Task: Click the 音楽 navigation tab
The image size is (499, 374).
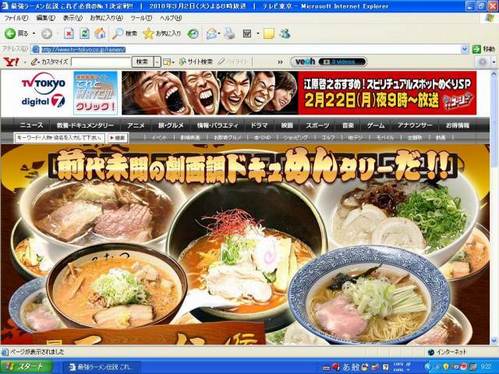Action: 348,125
